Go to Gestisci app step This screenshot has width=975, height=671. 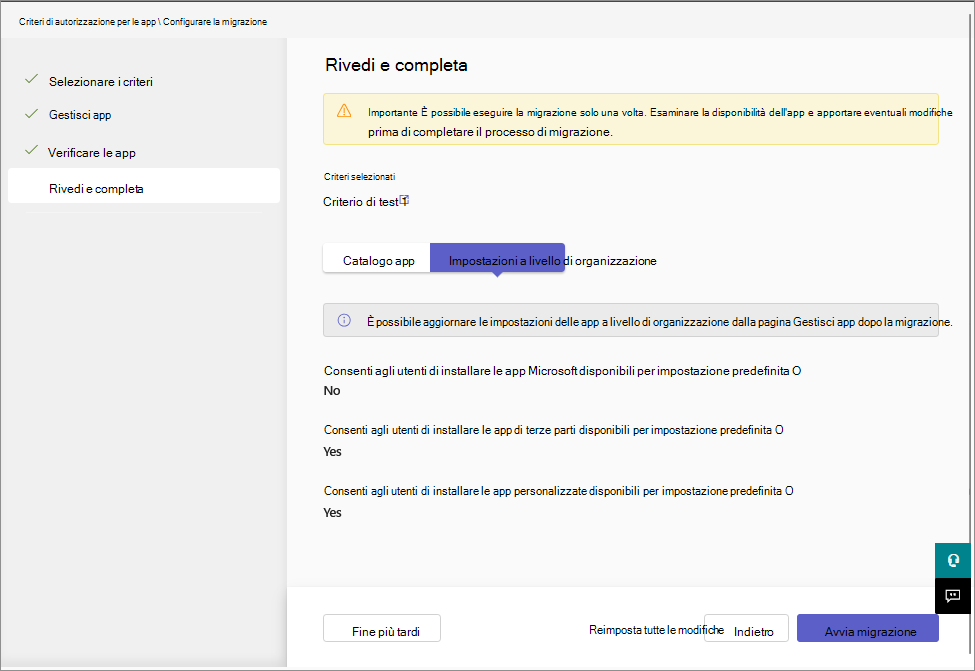click(x=80, y=115)
